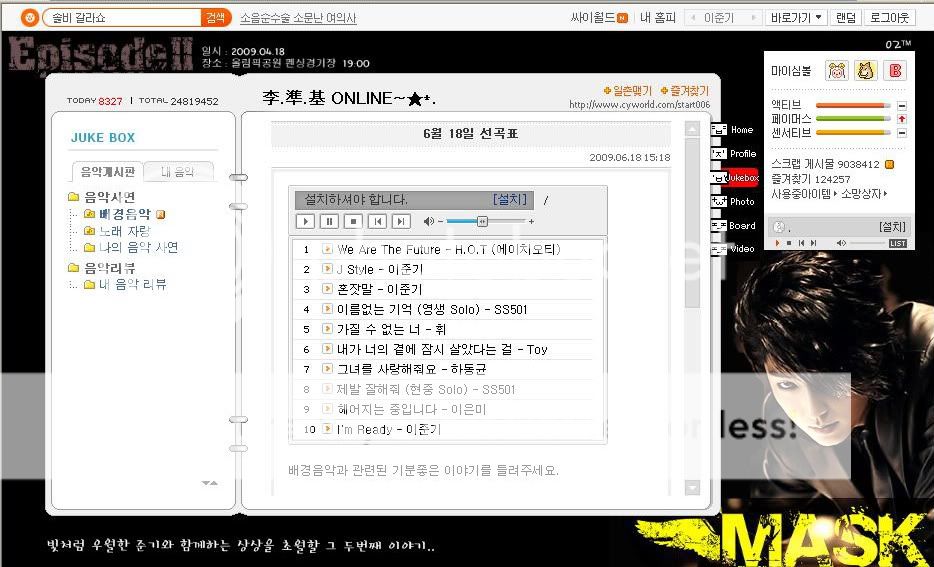Toggle the minus button beside 액티브
Image resolution: width=934 pixels, height=567 pixels.
click(901, 105)
